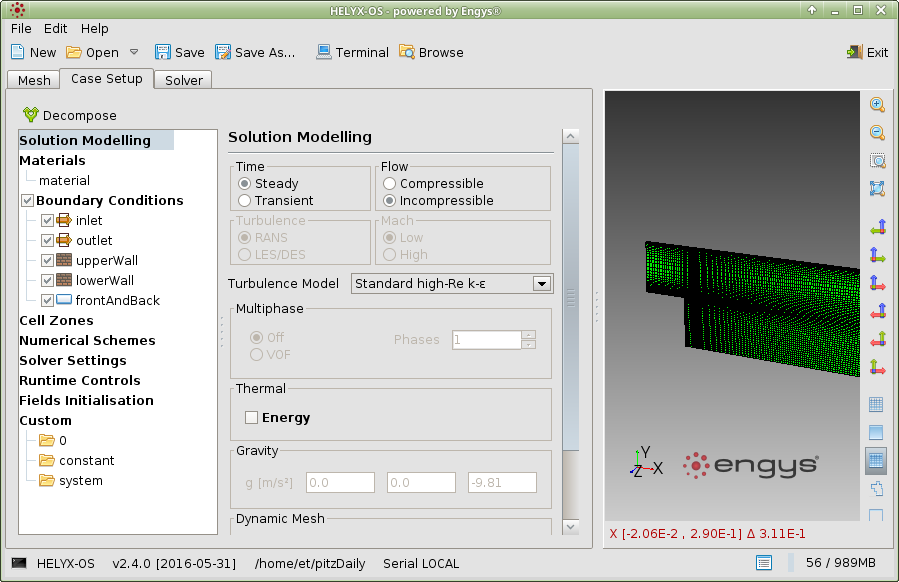Switch to the Solver tab

pos(183,80)
